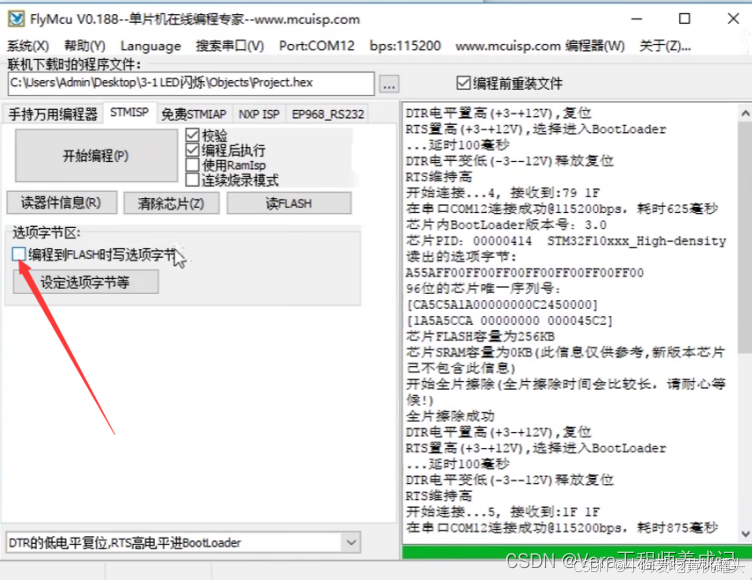Click the hex file path input field
Screen dimensions: 752x580
[191, 83]
